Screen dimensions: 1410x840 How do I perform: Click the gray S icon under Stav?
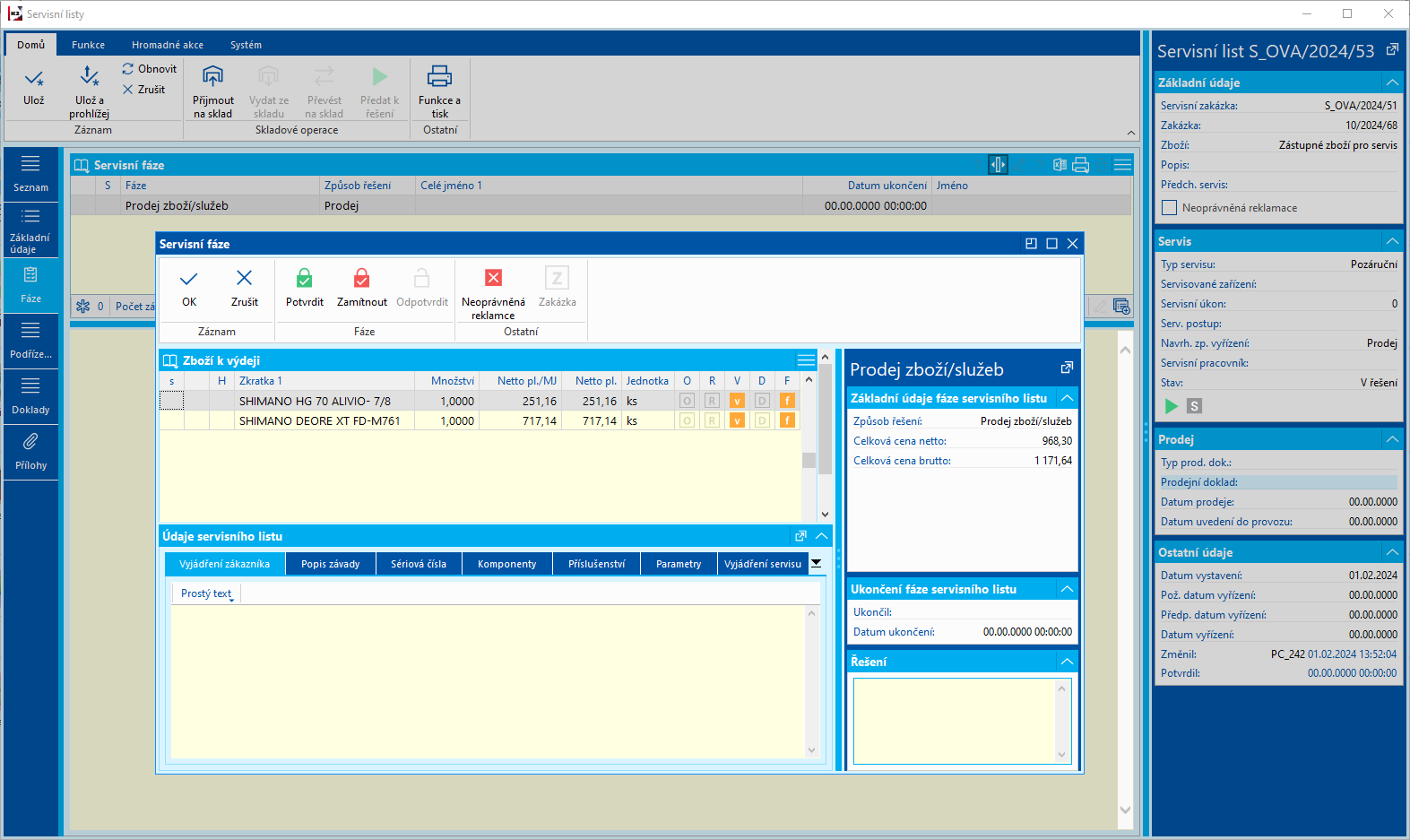click(1194, 406)
